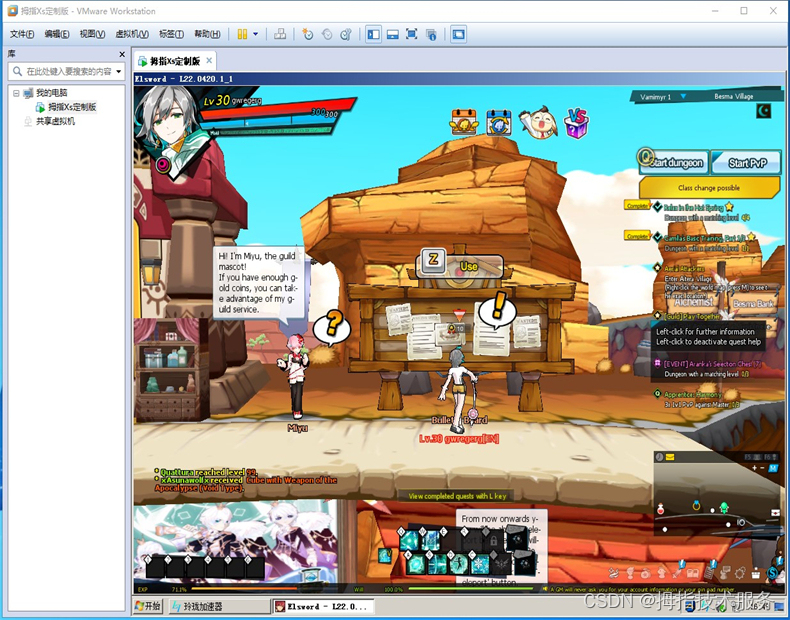The width and height of the screenshot is (790, 620).
Task: Toggle the library sidebar view icon
Action: [373, 34]
